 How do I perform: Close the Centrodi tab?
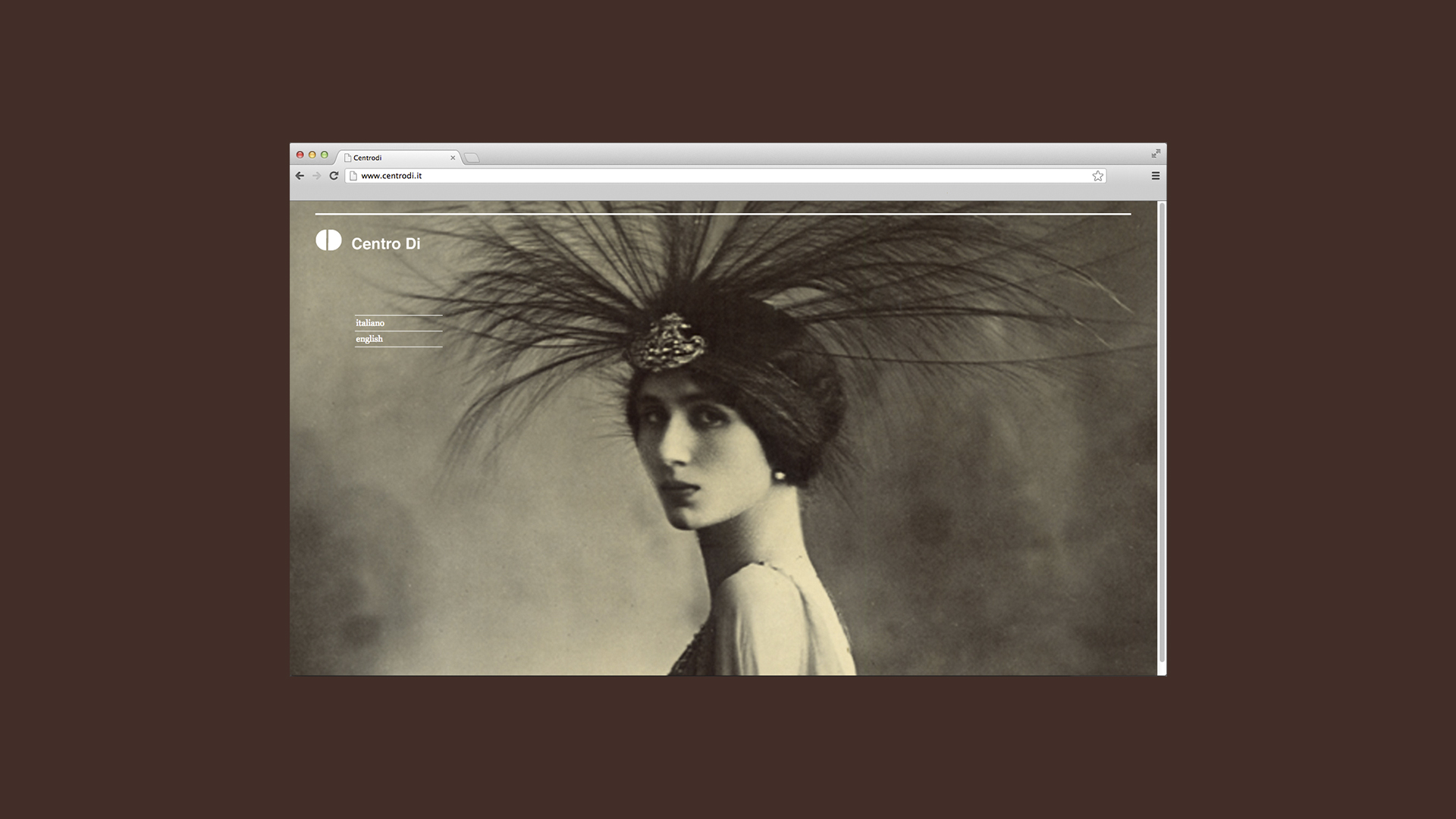[x=453, y=158]
